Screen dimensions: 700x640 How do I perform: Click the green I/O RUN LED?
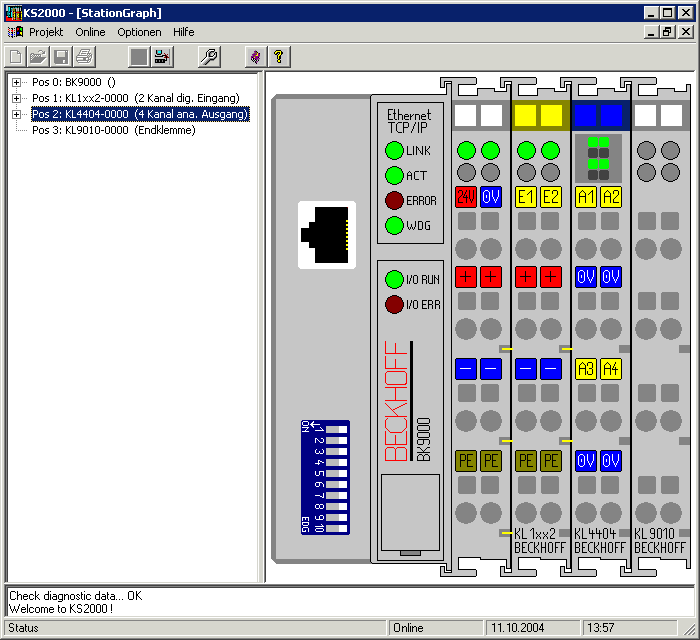tap(394, 279)
